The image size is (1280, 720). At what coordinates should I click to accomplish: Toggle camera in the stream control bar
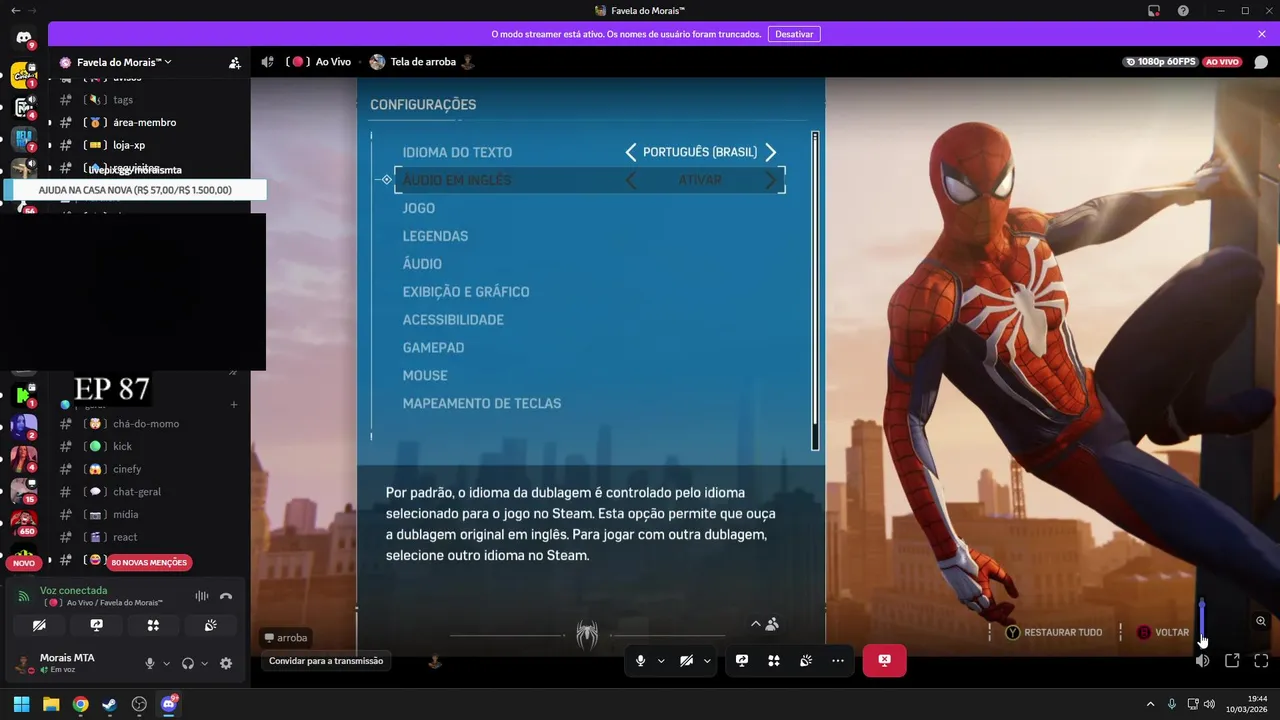click(686, 660)
